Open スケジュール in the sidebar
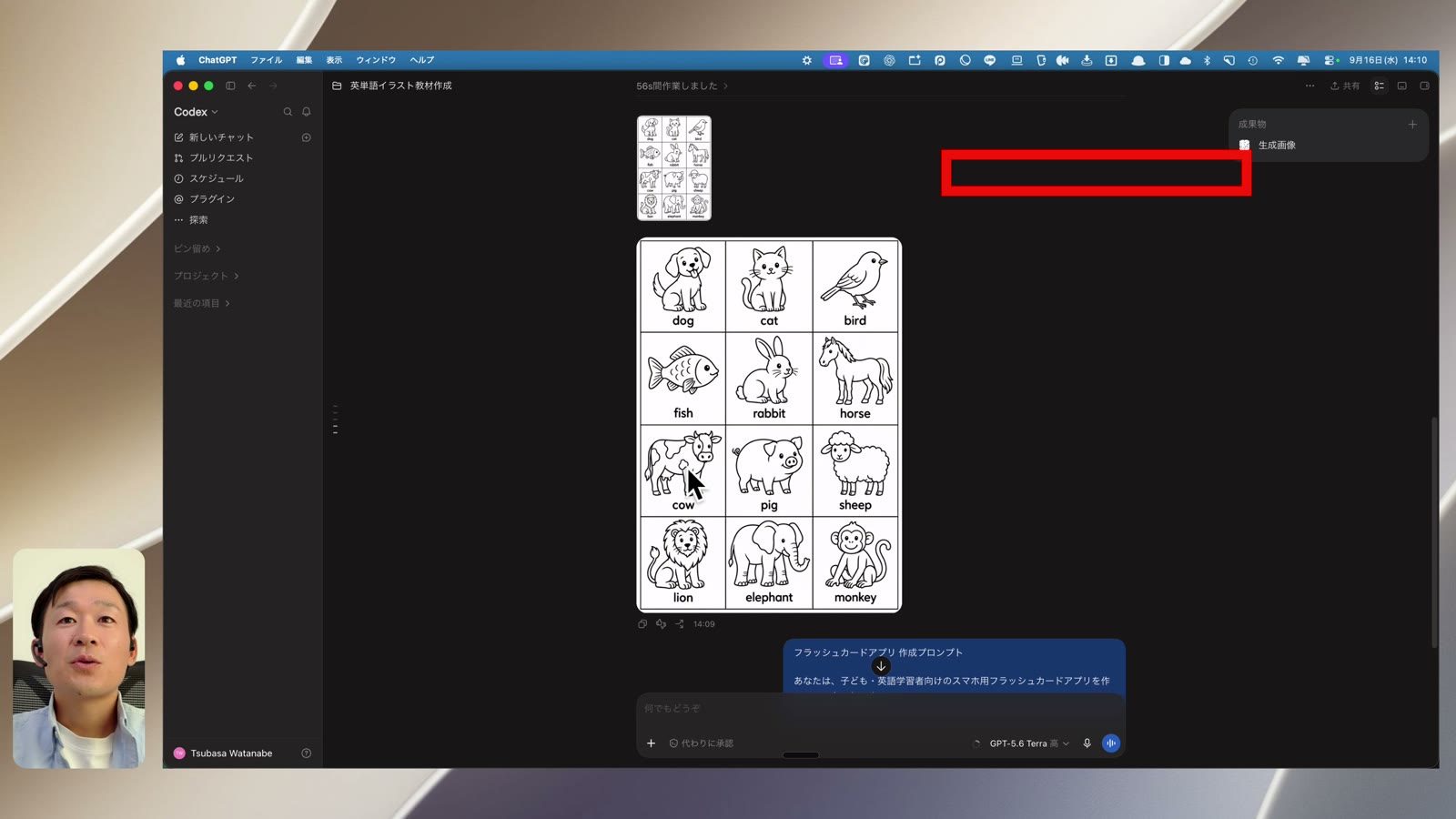Viewport: 1456px width, 819px height. [216, 178]
